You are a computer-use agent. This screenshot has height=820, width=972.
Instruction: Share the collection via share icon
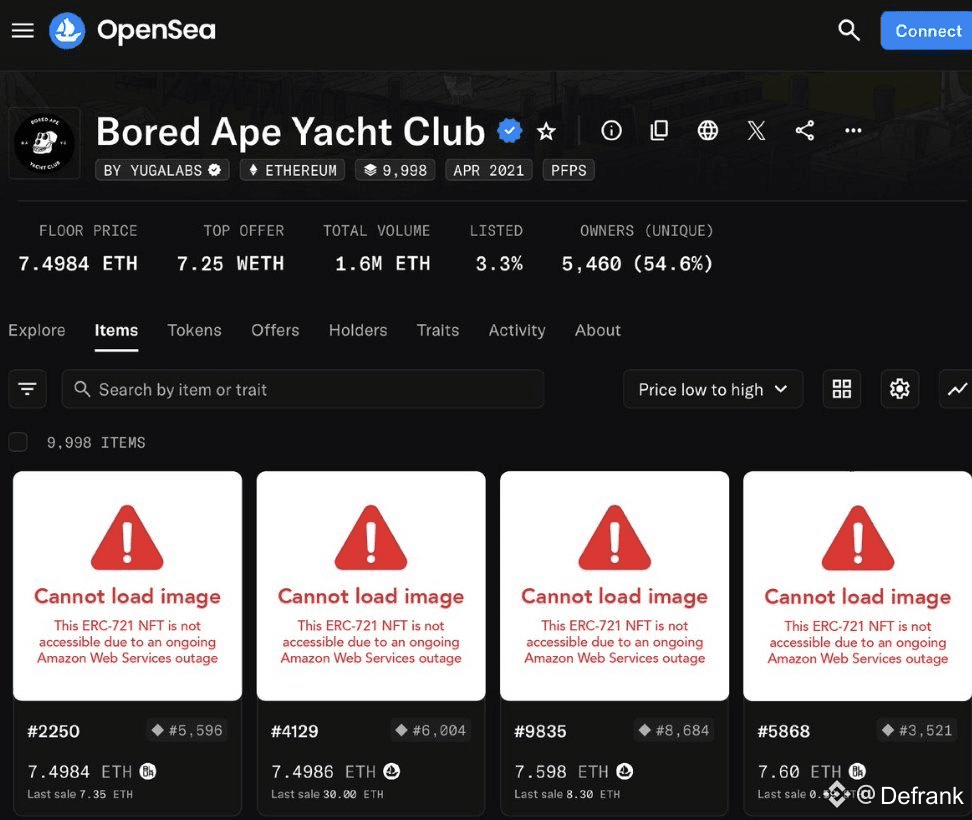point(805,130)
